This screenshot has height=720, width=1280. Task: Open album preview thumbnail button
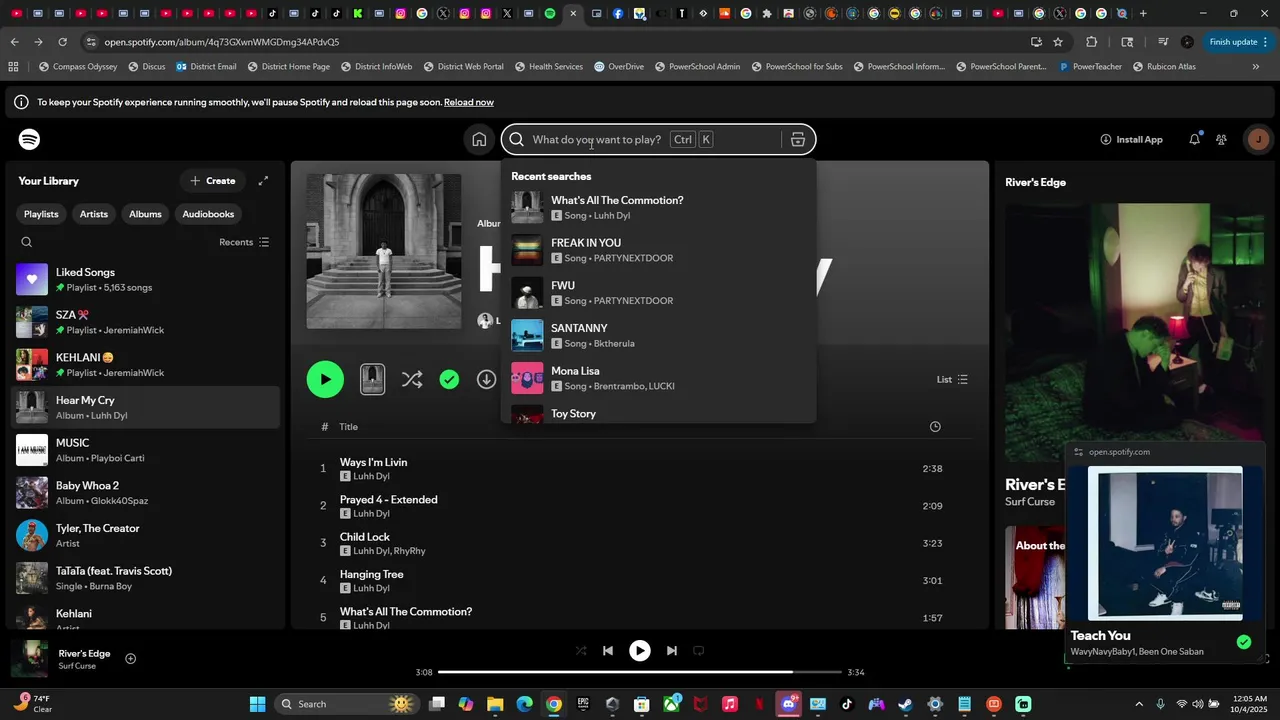[x=372, y=379]
